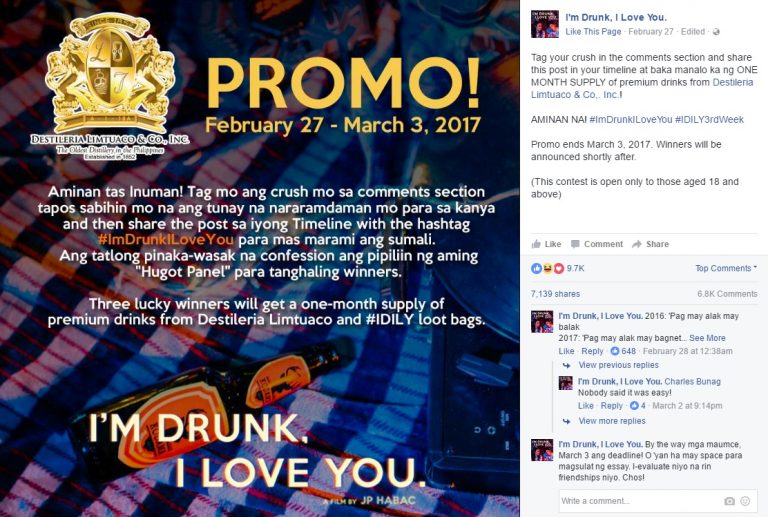Open the Destileria Limtuaco & Co. link
The image size is (768, 517).
tap(642, 89)
